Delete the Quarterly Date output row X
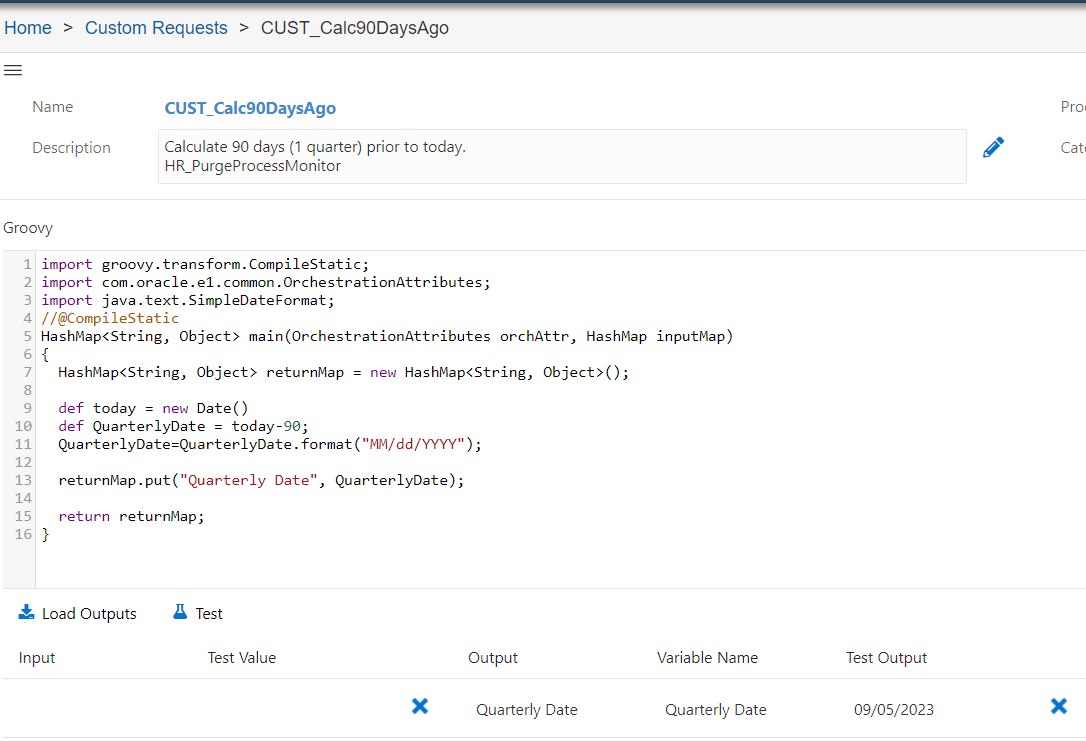The image size is (1086, 741). click(1059, 706)
